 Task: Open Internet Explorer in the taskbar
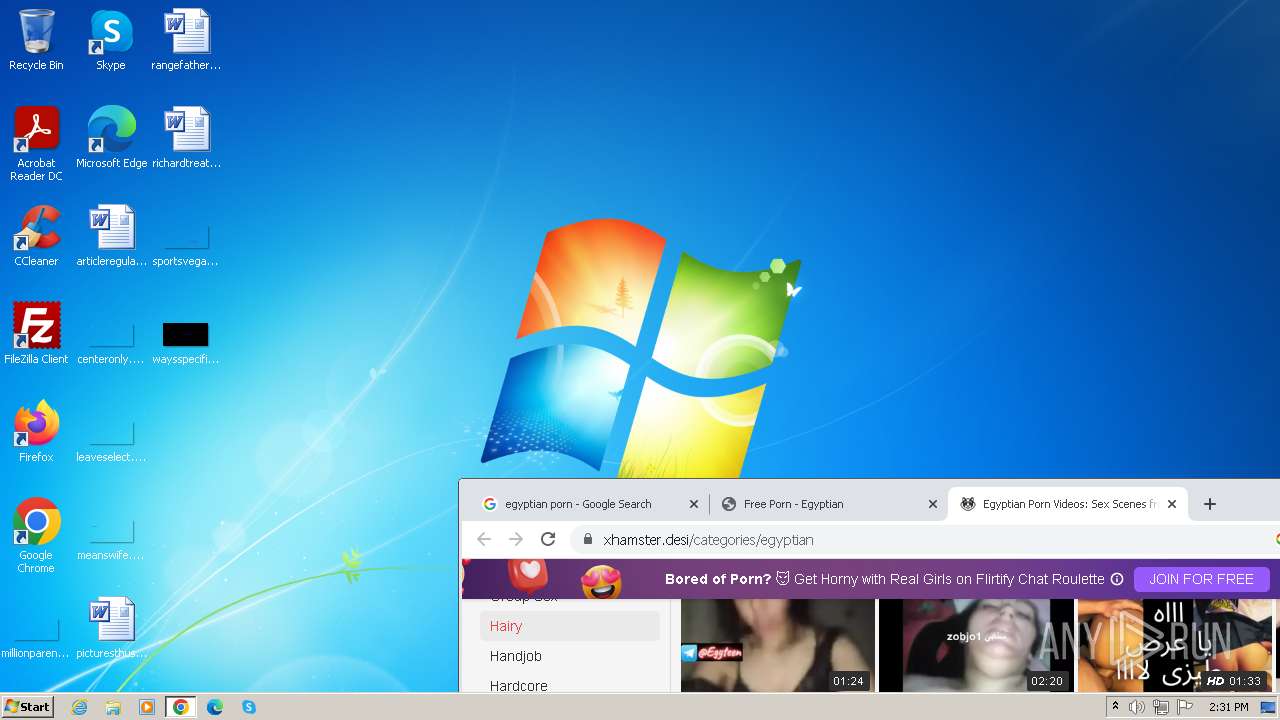[x=79, y=707]
